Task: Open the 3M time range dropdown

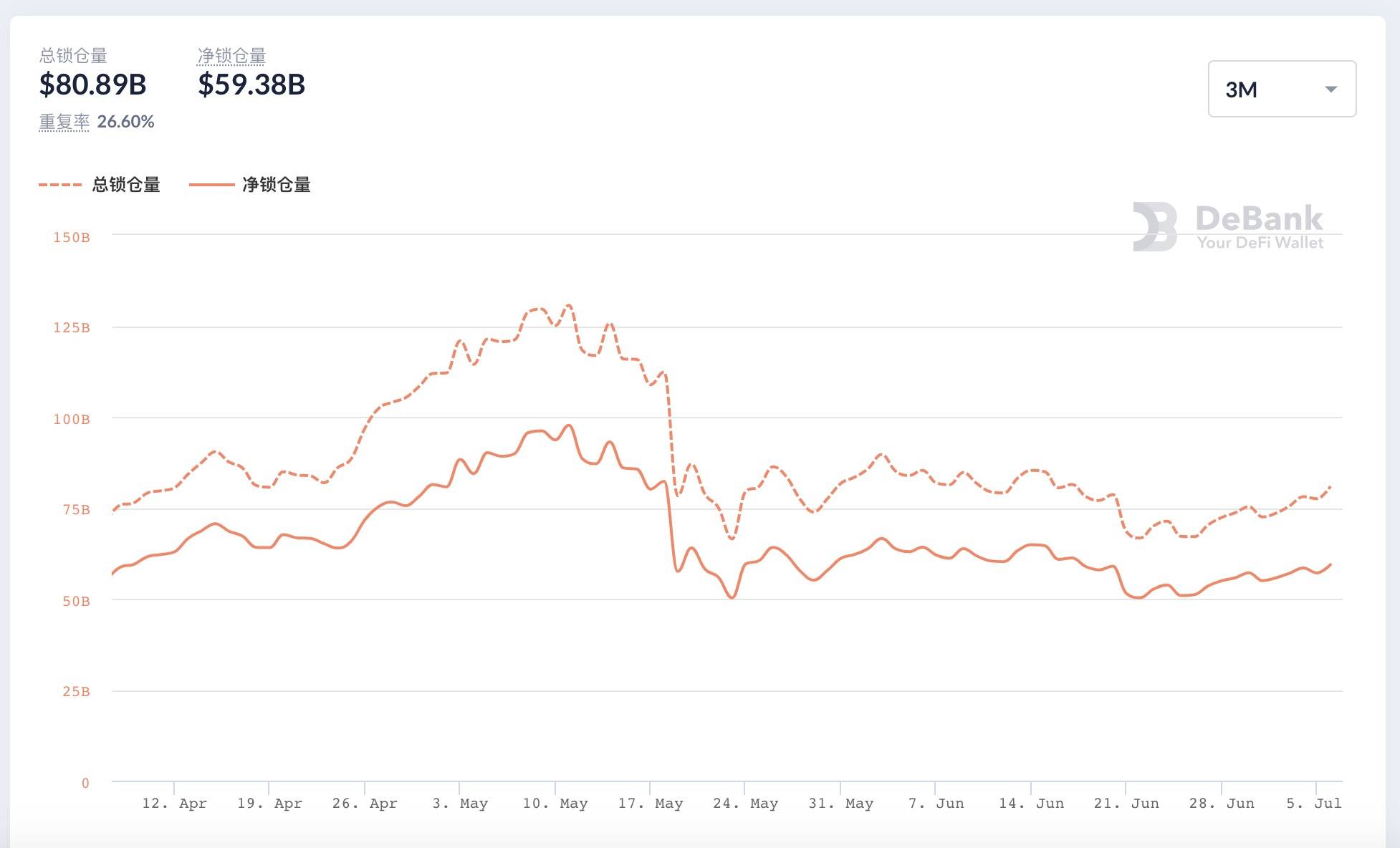Action: pos(1281,89)
